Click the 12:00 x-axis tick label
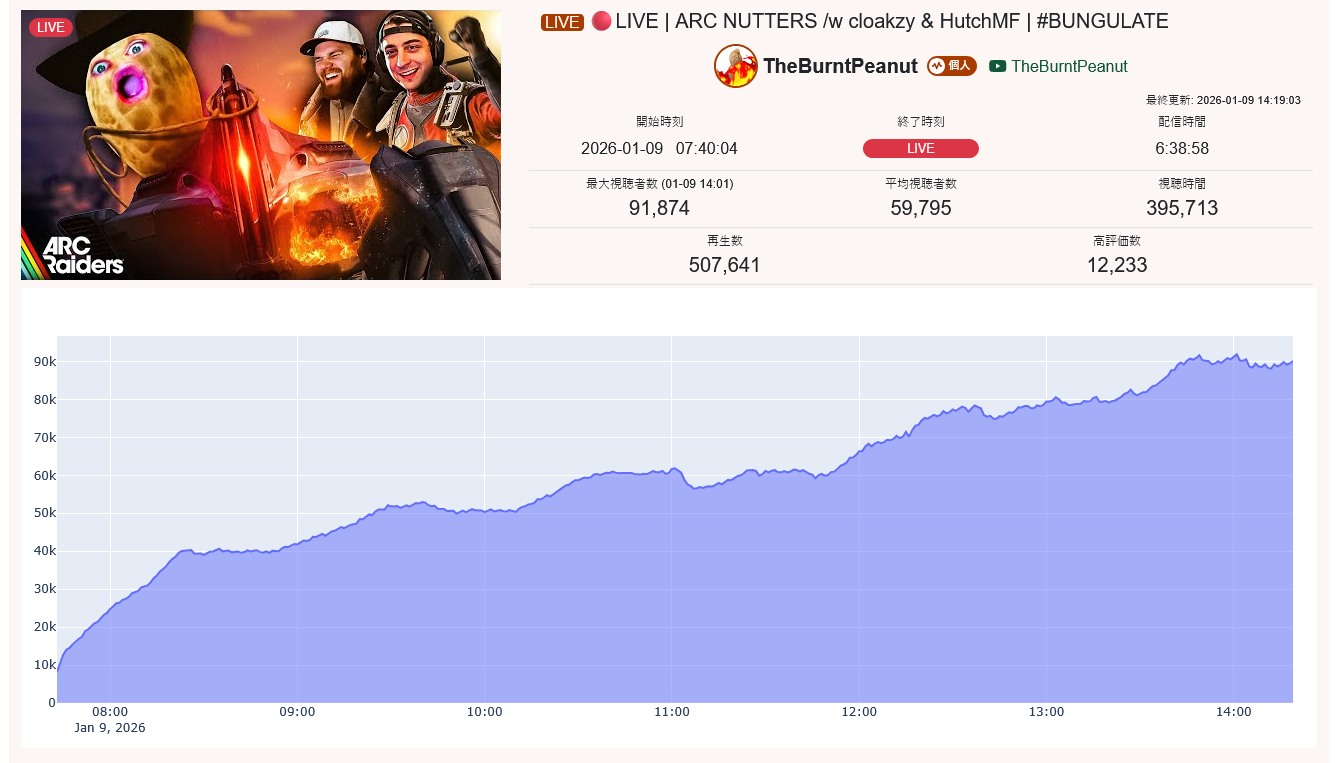Screen dimensions: 1335x763 pyautogui.click(x=859, y=712)
